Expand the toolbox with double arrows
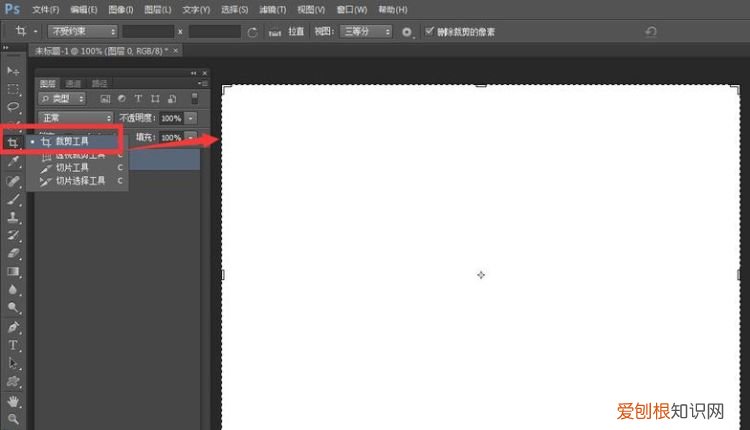 pyautogui.click(x=6, y=48)
